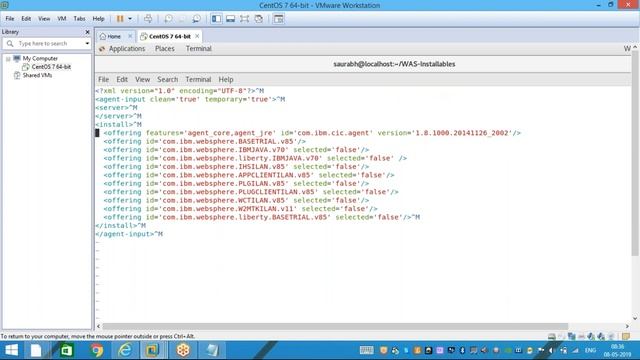Click the scroll left arrow on the horizontal scrollbar

click(x=98, y=326)
